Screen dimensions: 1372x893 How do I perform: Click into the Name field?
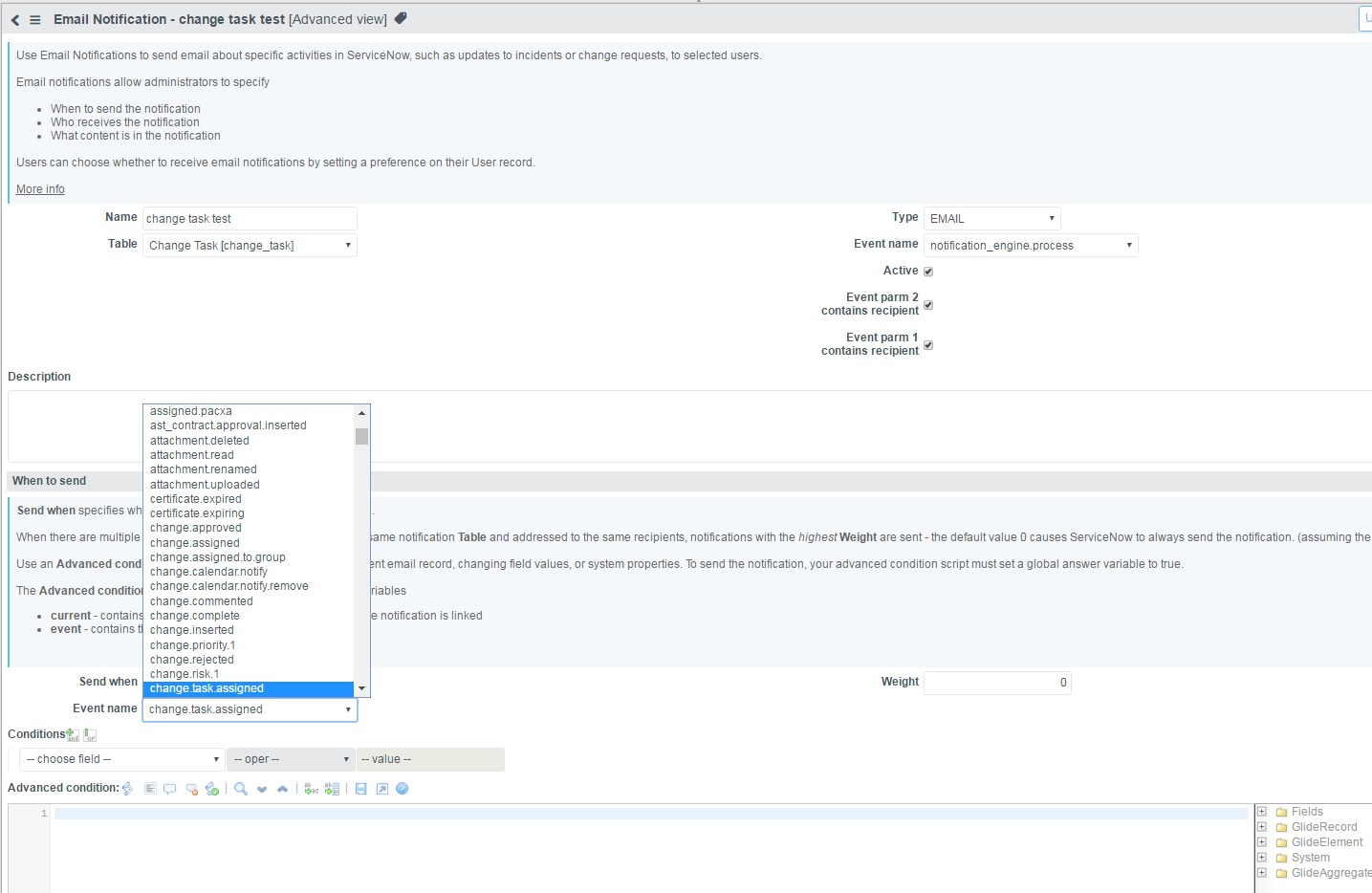pos(250,219)
